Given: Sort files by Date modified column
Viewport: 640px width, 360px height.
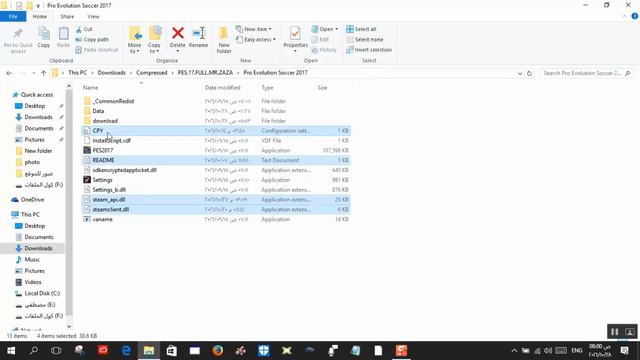Looking at the screenshot, I should [x=222, y=88].
